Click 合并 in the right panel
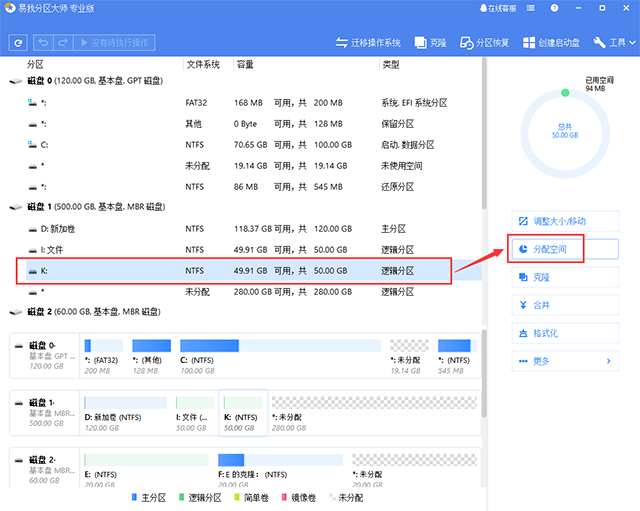The height and width of the screenshot is (511, 640). (563, 305)
